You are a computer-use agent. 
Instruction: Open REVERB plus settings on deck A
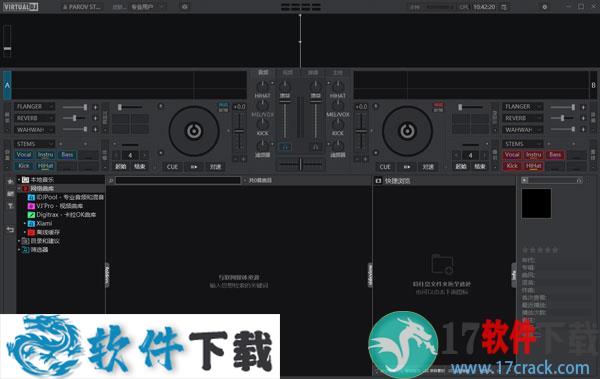[95, 118]
